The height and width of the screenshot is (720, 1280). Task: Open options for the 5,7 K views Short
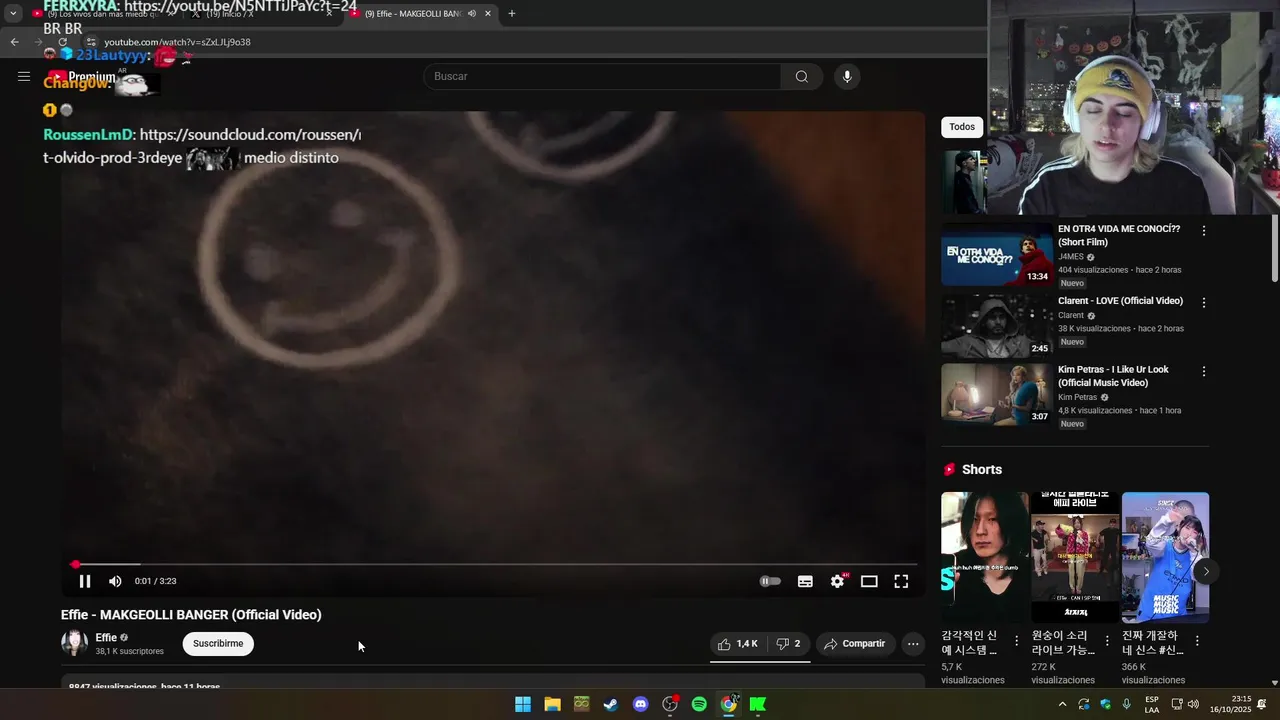1017,640
